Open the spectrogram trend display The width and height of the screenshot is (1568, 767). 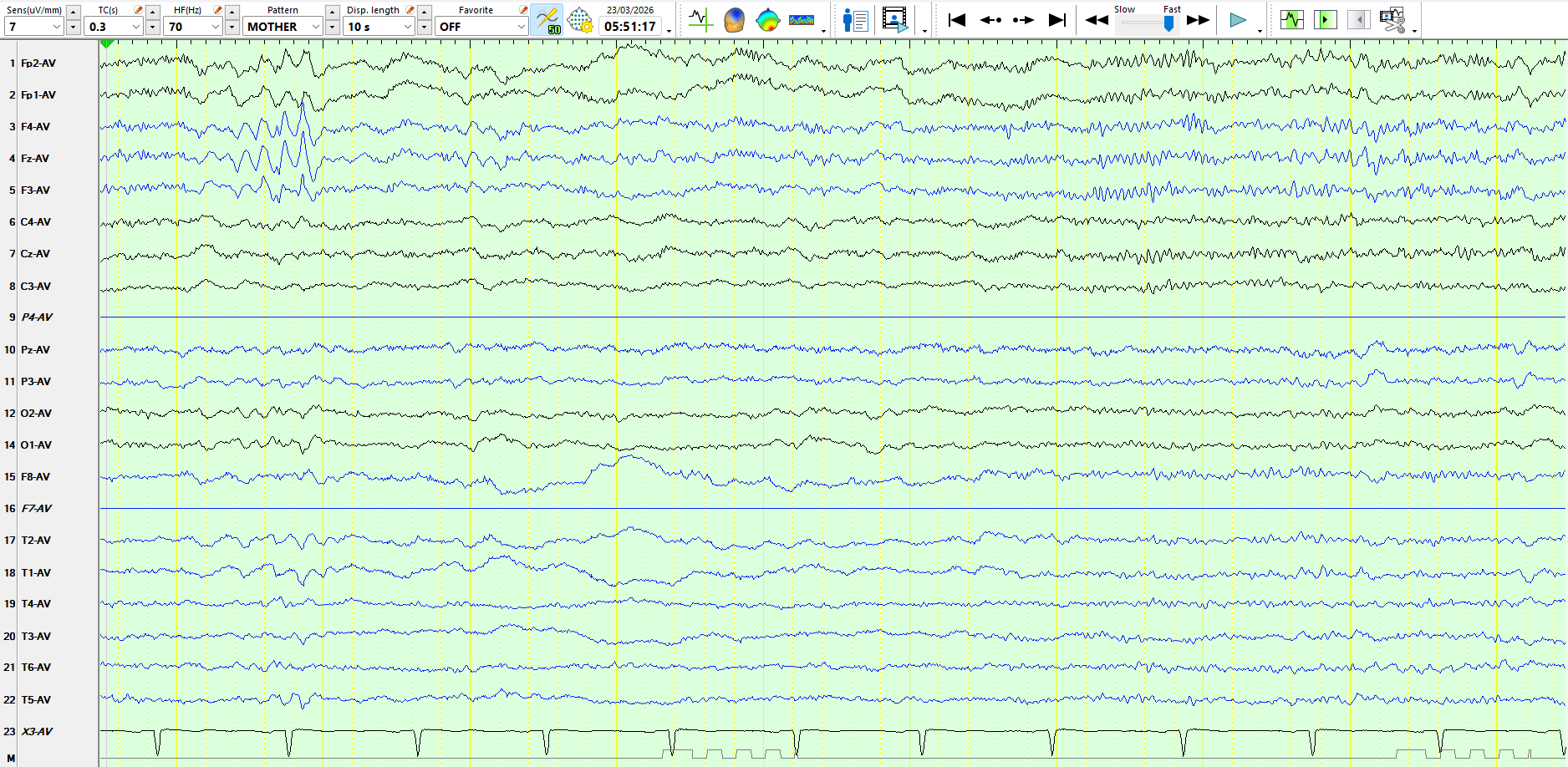pyautogui.click(x=802, y=20)
